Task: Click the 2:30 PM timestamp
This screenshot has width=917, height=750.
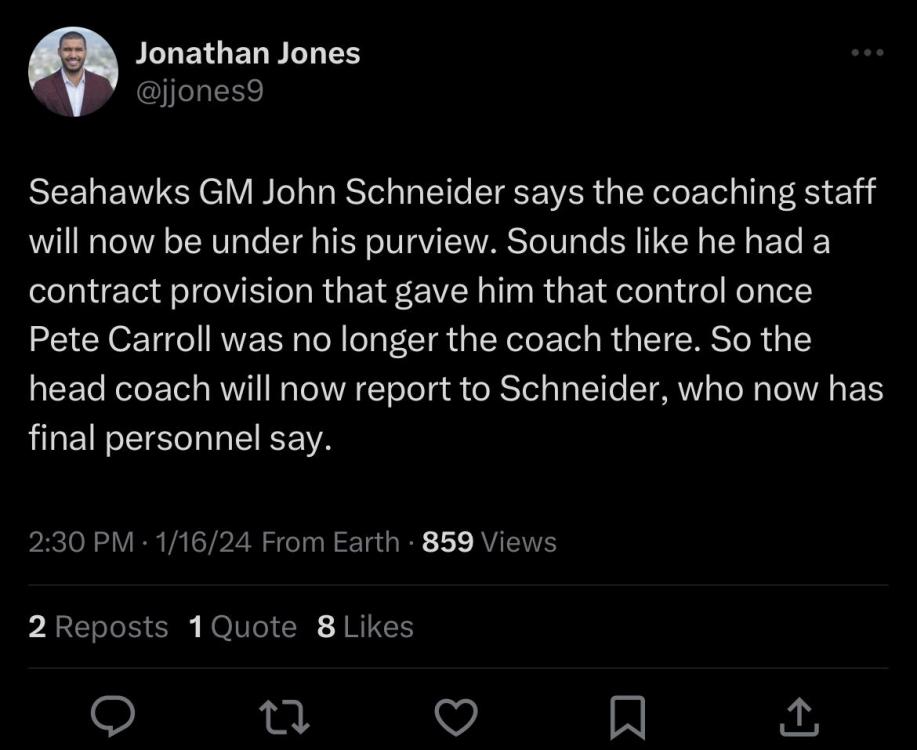Action: coord(80,542)
